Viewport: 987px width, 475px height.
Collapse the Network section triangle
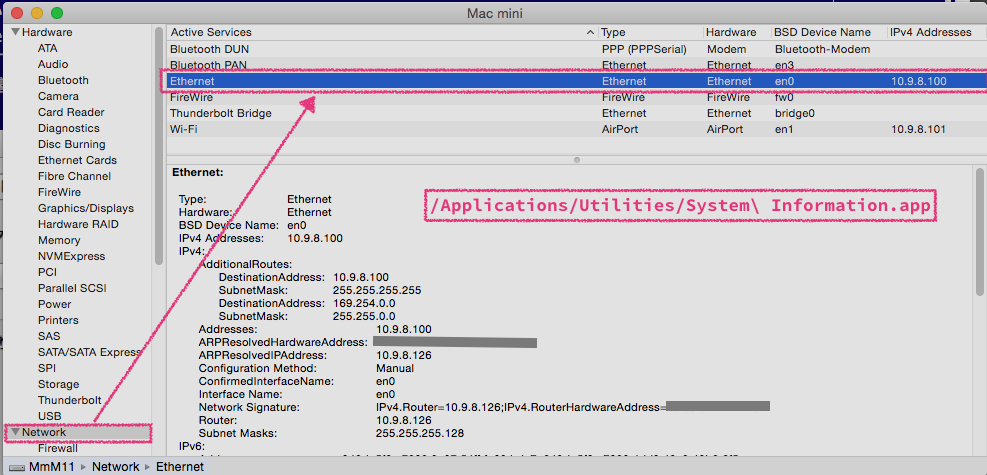pos(16,432)
